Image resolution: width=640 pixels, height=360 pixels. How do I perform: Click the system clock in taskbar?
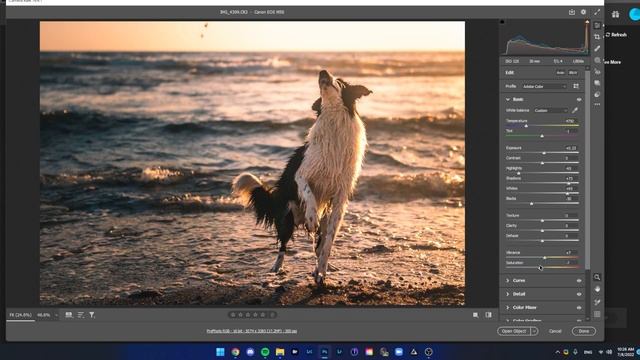tap(626, 352)
